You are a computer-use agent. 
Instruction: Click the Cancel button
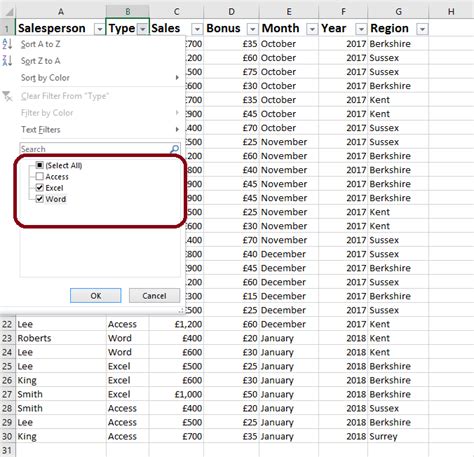[x=154, y=296]
